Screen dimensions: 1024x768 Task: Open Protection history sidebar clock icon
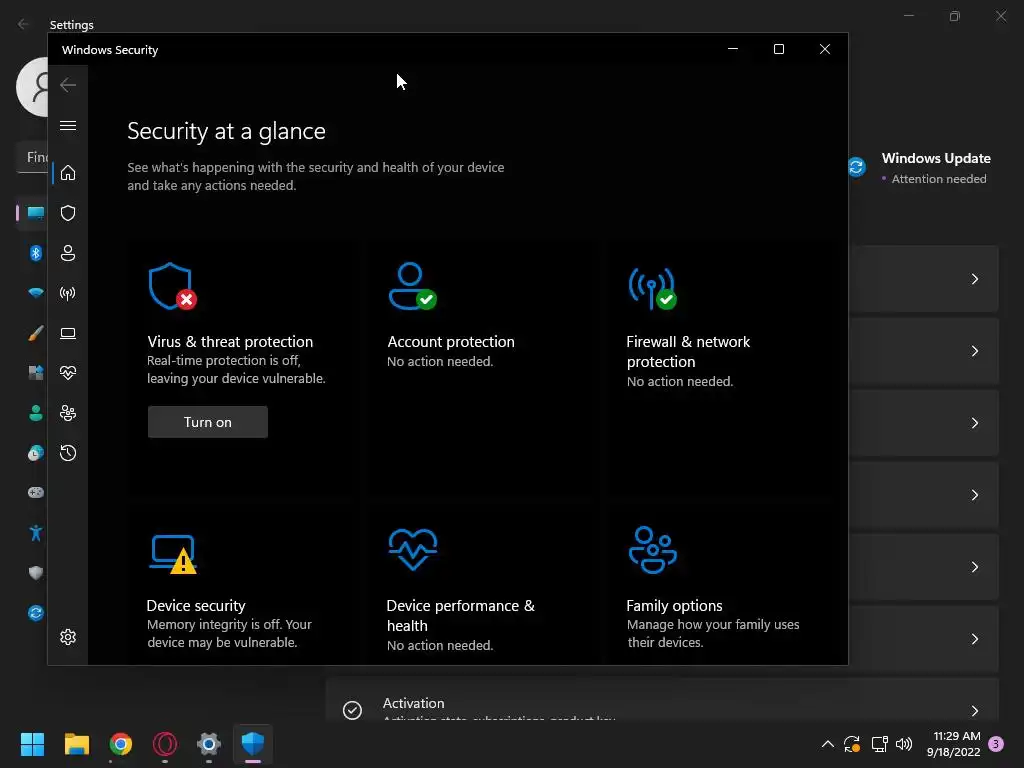click(x=68, y=453)
